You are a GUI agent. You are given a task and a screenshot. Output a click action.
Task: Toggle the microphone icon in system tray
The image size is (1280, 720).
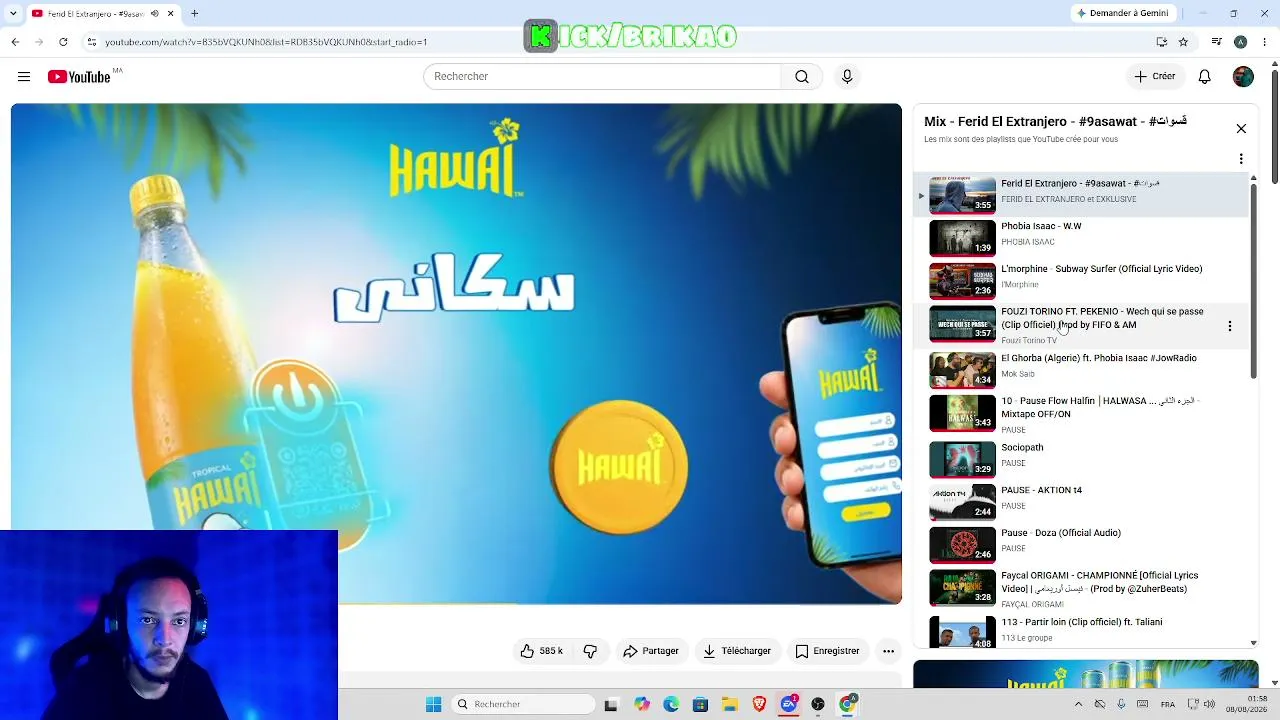point(1121,704)
